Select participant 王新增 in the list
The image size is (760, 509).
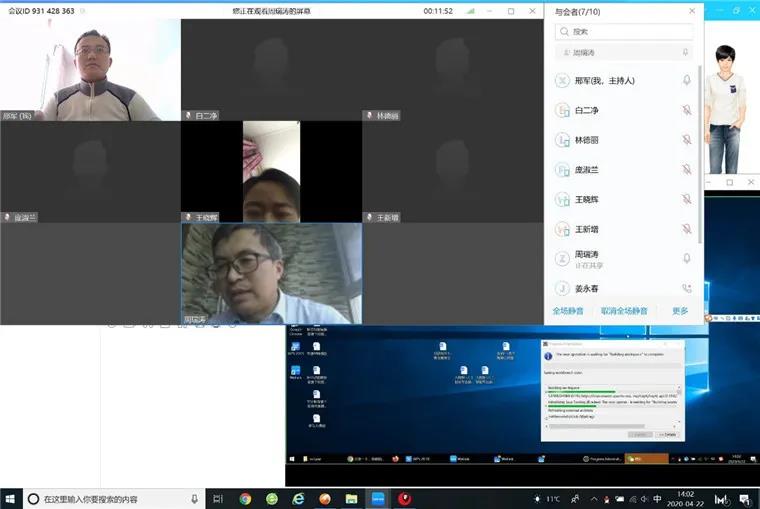(590, 229)
